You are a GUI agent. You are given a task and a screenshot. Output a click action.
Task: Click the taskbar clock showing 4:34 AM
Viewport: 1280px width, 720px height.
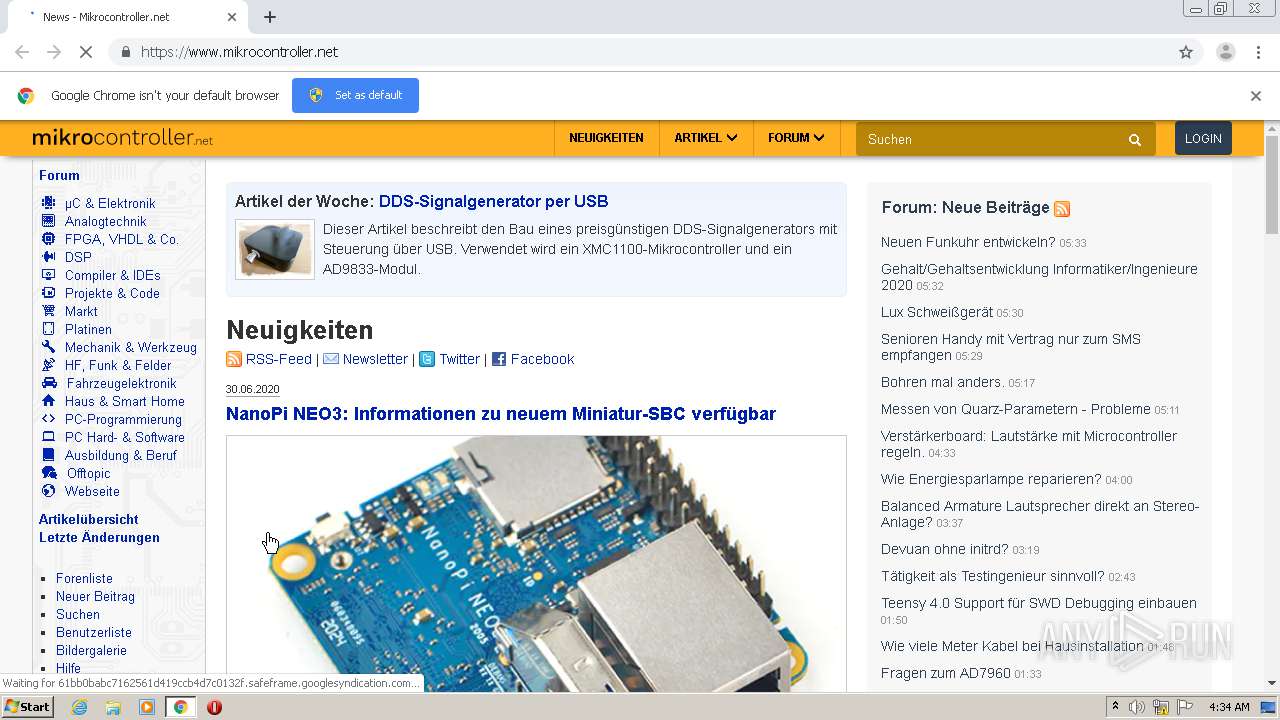point(1229,707)
